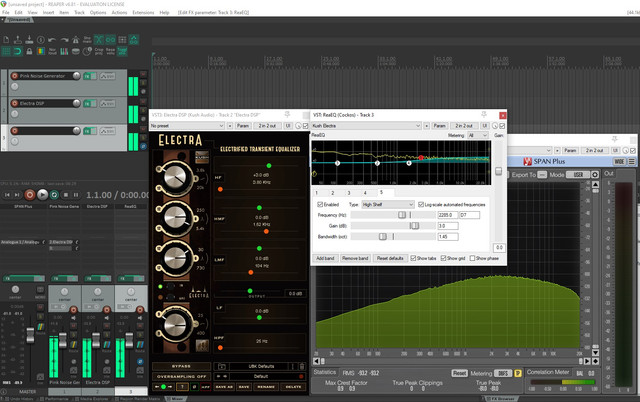Toggle the lock icon in toolbar
This screenshot has width=640, height=402.
29,51
